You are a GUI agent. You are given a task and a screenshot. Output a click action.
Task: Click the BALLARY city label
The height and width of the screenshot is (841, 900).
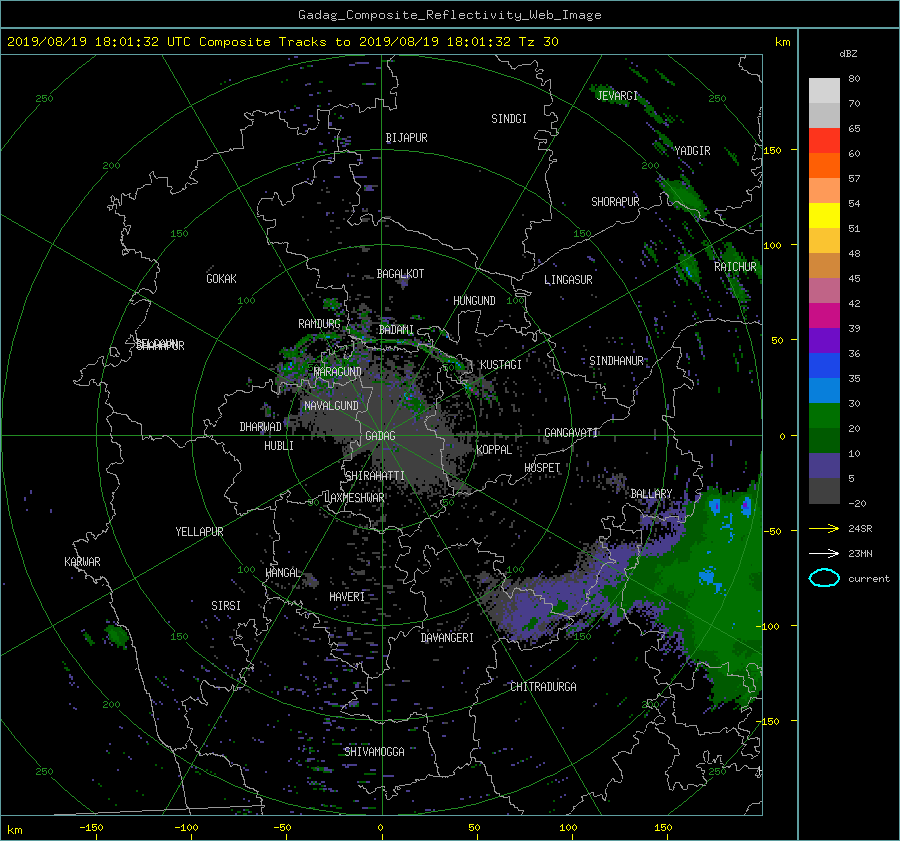651,494
